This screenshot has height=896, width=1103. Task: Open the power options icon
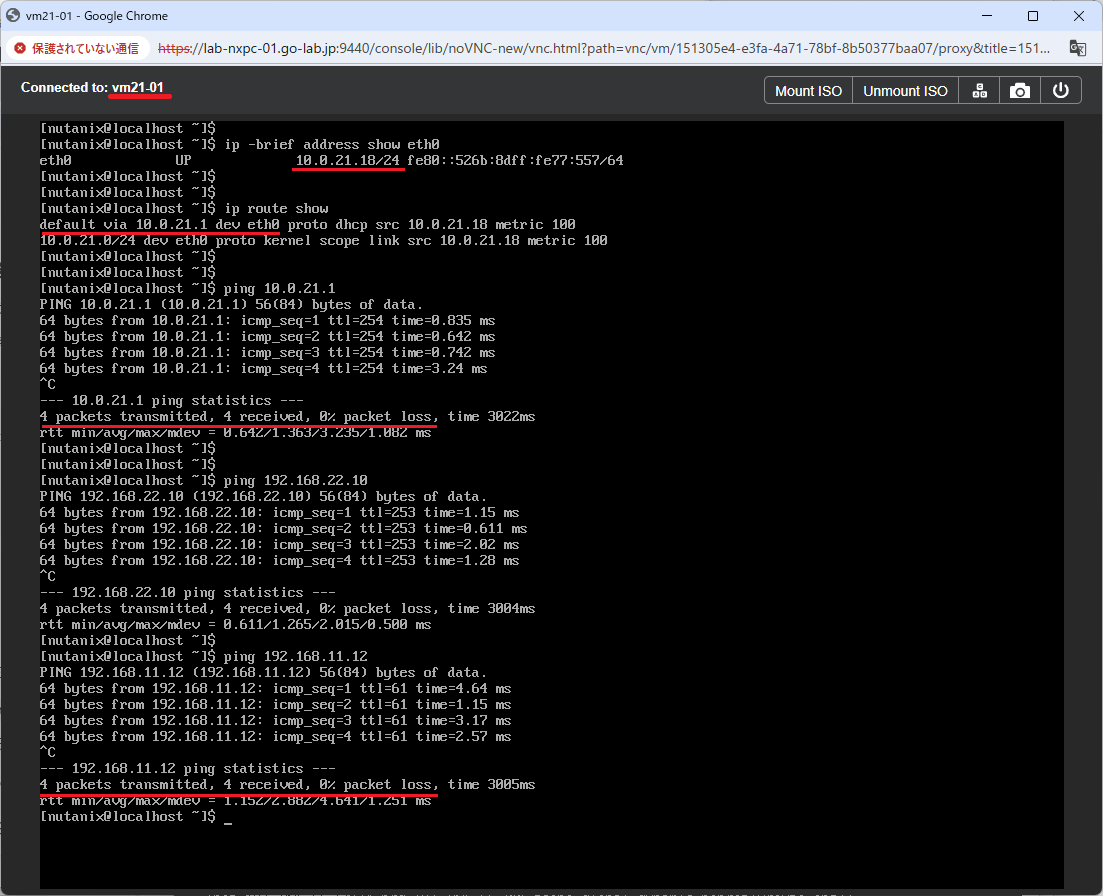(x=1061, y=91)
